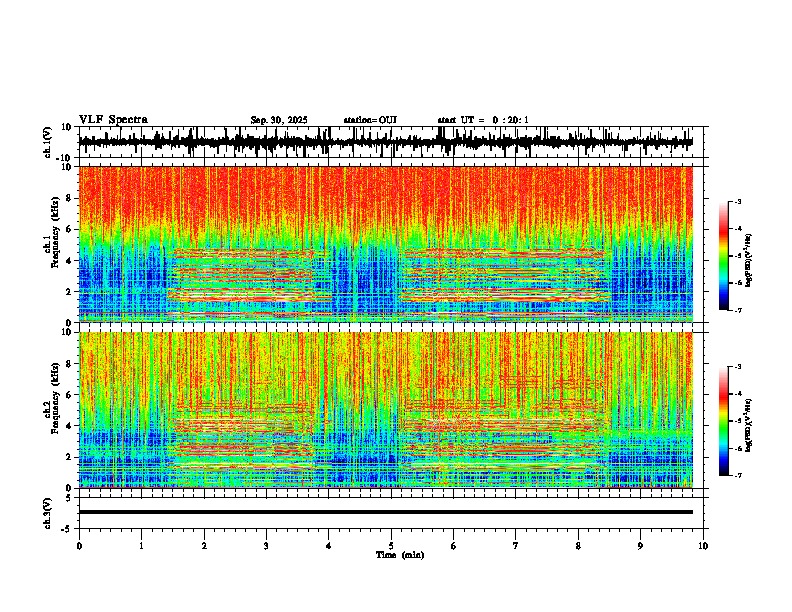Click the ch.1 spectrogram panel
Image resolution: width=792 pixels, height=612 pixels.
(x=386, y=244)
